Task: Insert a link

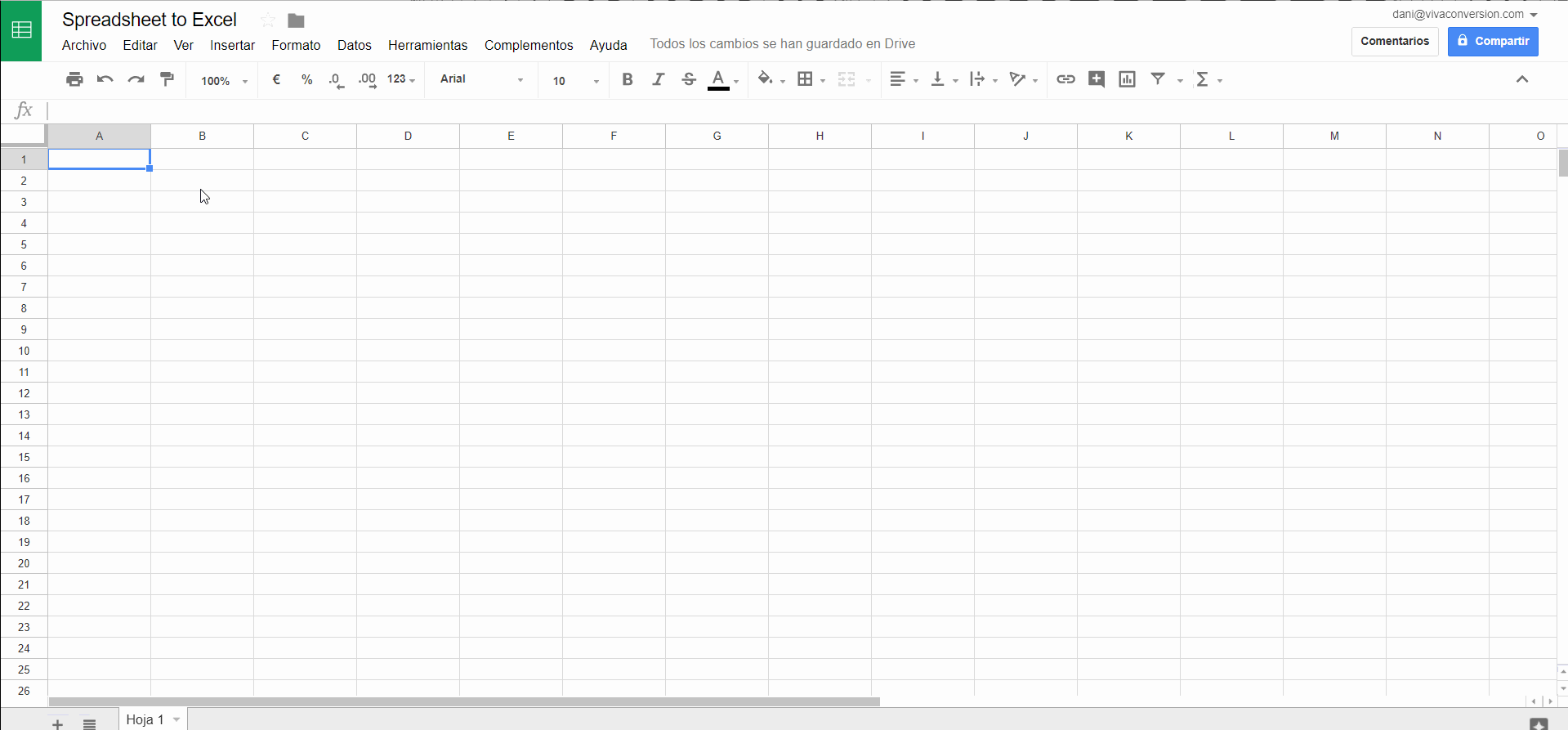Action: [x=1065, y=79]
